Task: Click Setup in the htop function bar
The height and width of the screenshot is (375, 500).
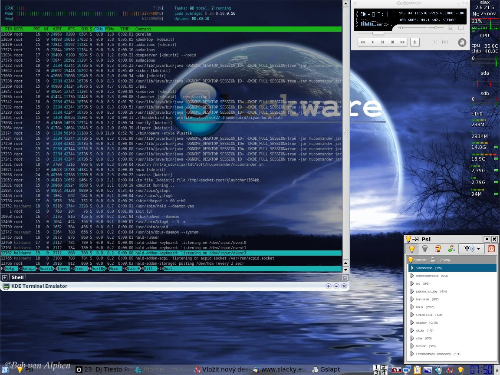Action: 28,268
